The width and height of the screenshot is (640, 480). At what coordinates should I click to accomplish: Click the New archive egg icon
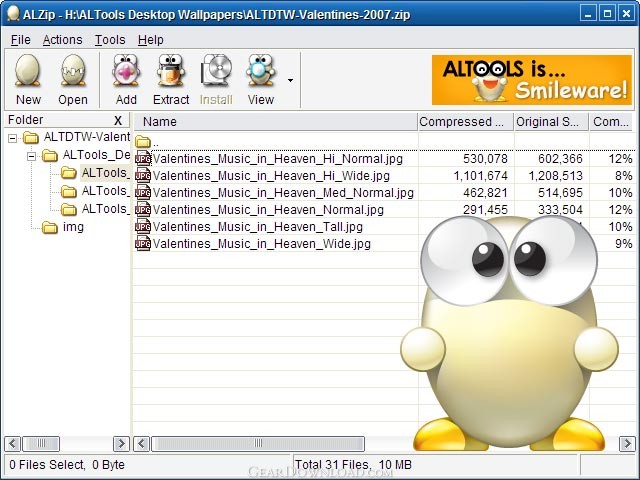28,71
